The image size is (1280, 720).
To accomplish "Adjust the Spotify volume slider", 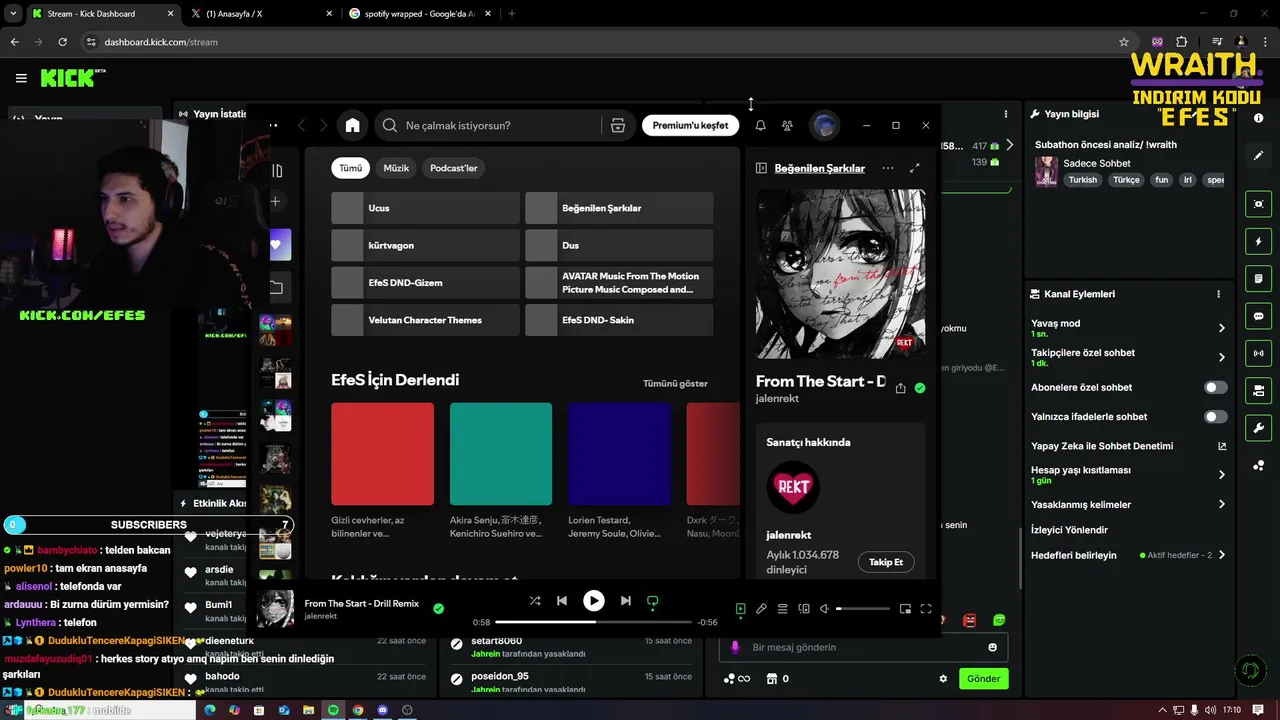I will tap(863, 609).
